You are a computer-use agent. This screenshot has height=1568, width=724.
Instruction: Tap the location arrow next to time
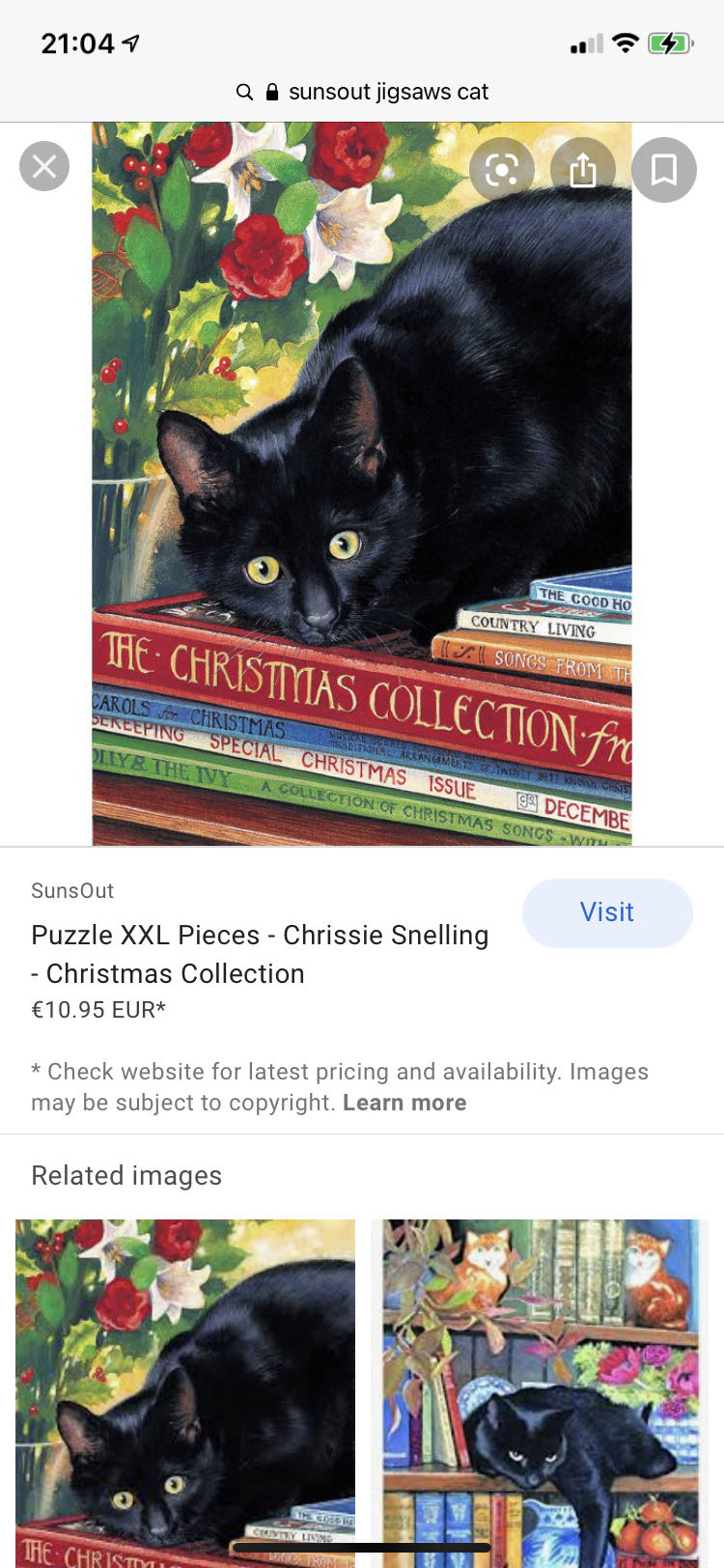[x=131, y=42]
